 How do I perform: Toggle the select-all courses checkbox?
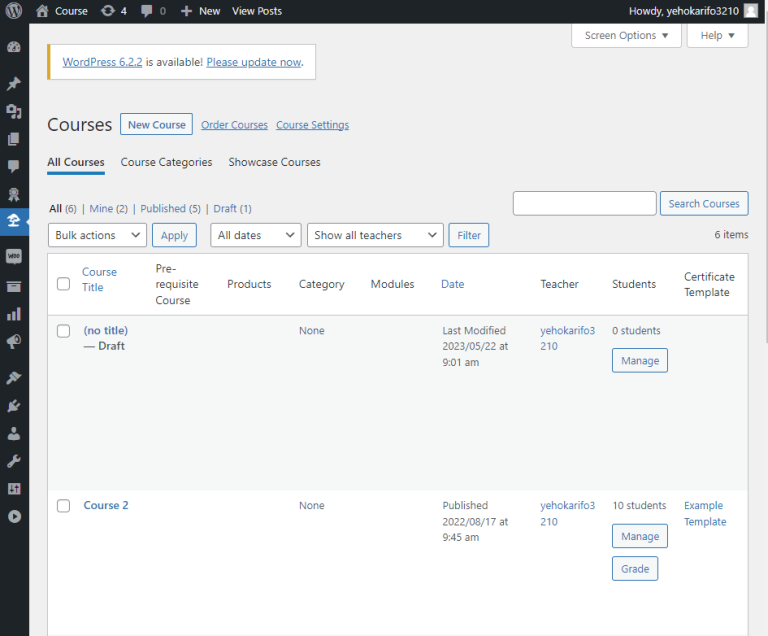point(64,284)
